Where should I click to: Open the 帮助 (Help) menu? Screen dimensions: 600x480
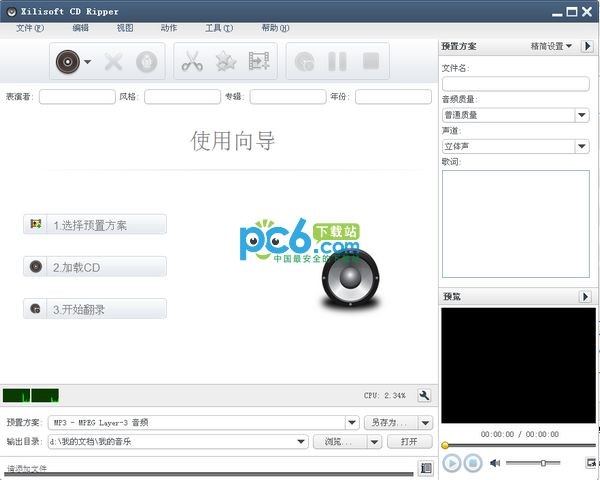tap(275, 28)
